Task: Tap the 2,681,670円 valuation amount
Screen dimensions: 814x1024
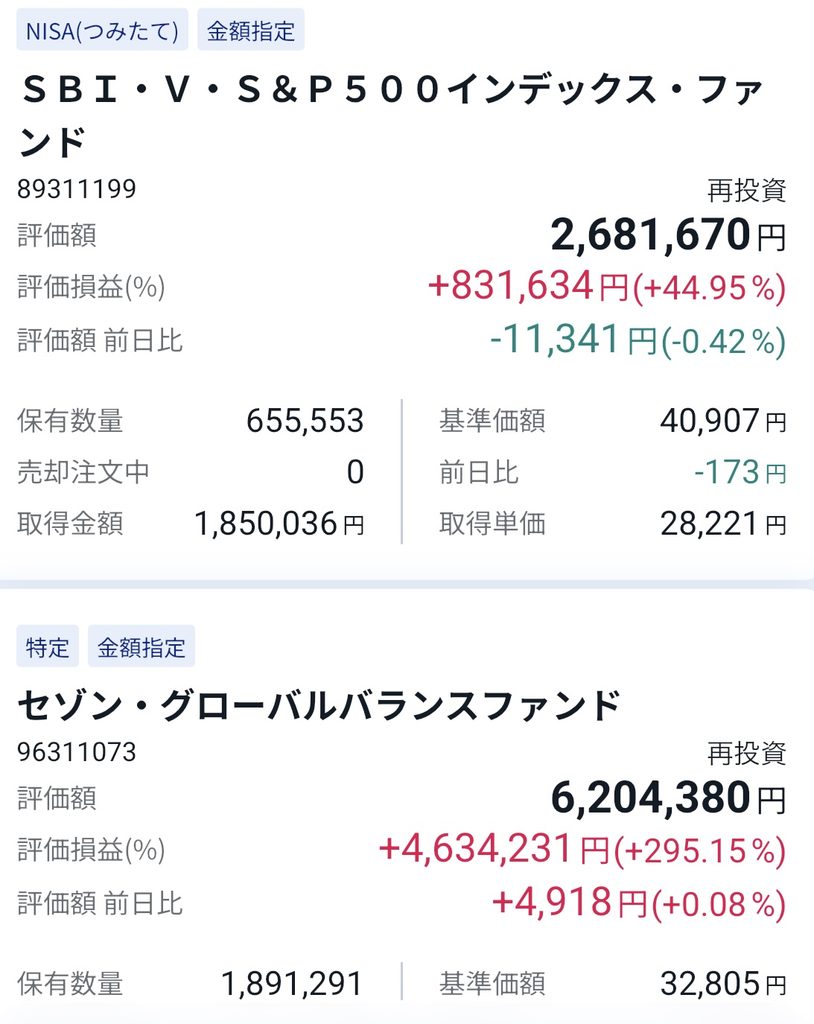Action: [x=668, y=234]
